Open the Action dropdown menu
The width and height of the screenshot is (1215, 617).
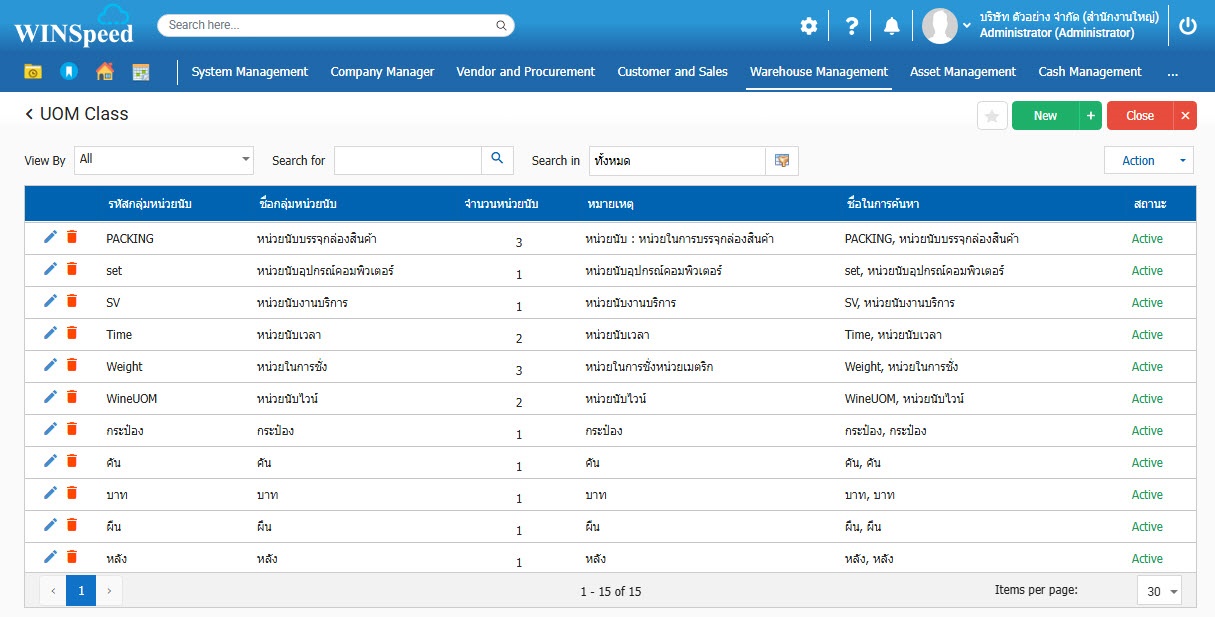click(x=1148, y=161)
